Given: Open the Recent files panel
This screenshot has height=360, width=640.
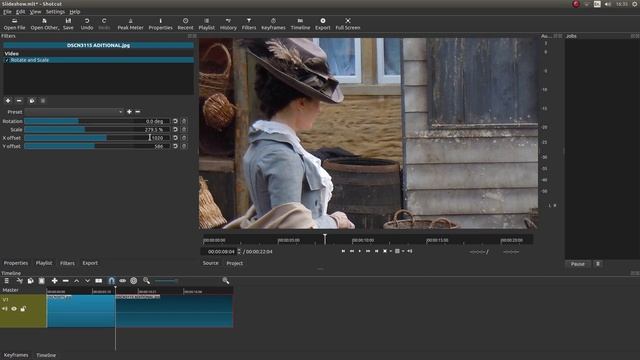Looking at the screenshot, I should (x=185, y=24).
